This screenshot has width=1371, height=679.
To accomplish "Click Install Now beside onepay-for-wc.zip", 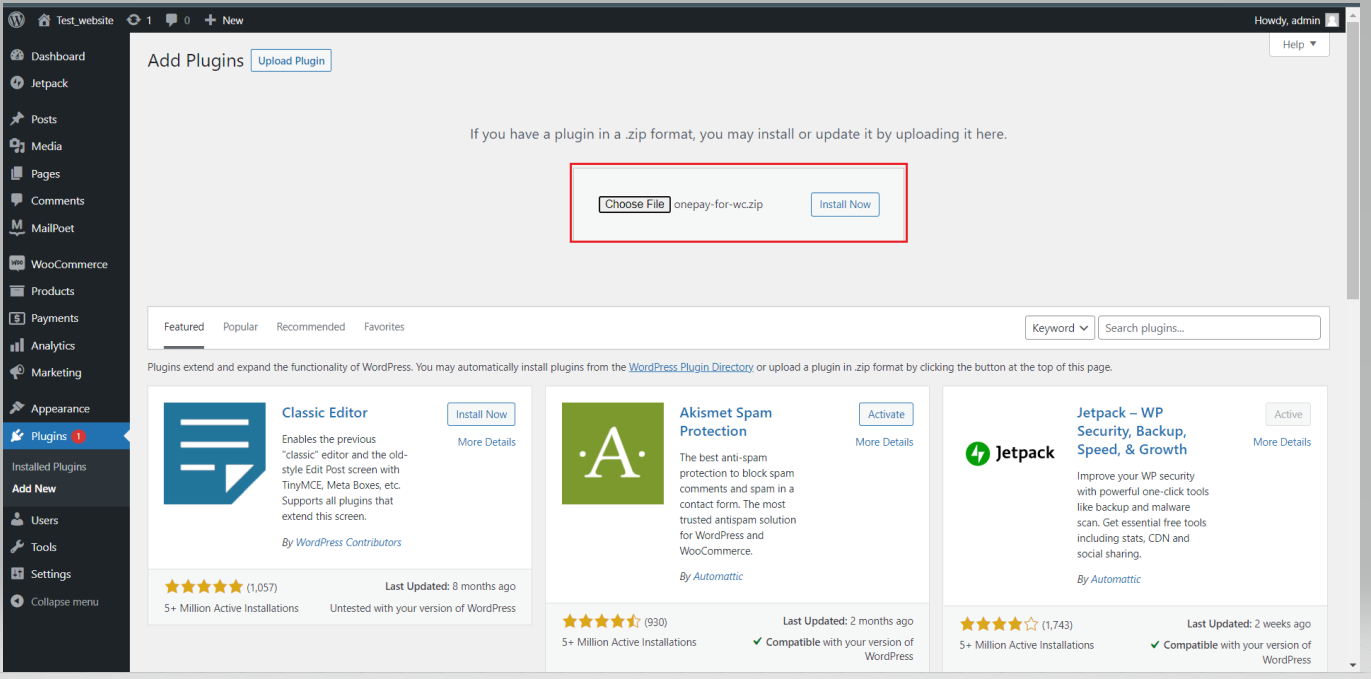I will 845,204.
